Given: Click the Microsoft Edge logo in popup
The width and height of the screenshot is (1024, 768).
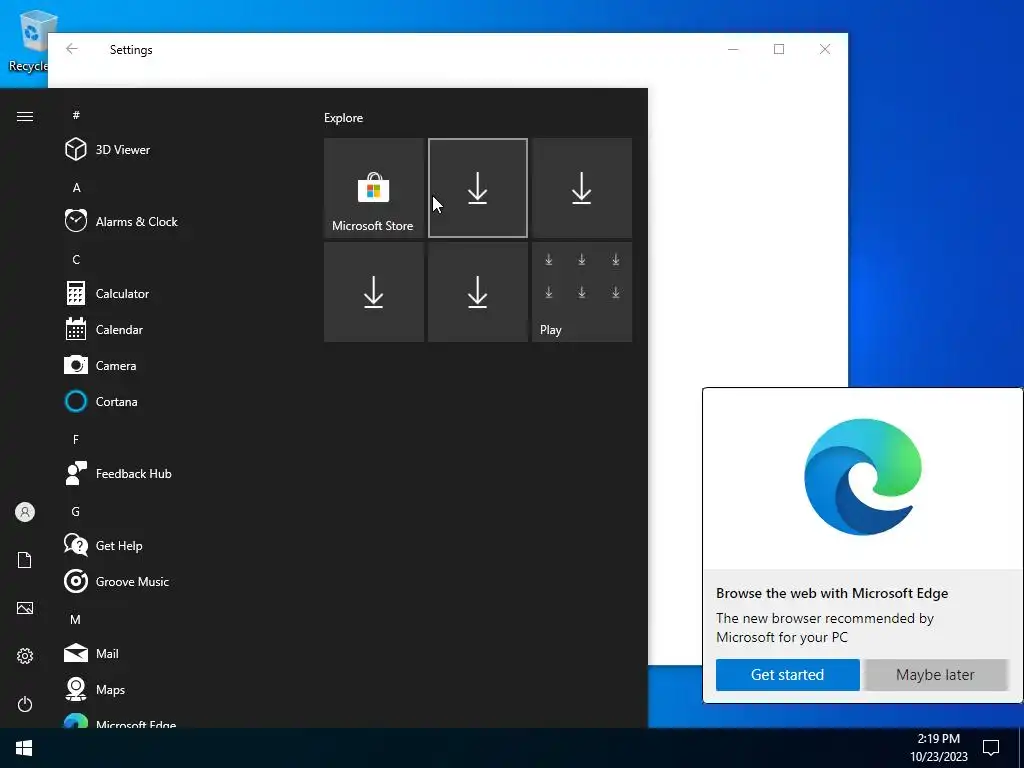Looking at the screenshot, I should coord(863,477).
